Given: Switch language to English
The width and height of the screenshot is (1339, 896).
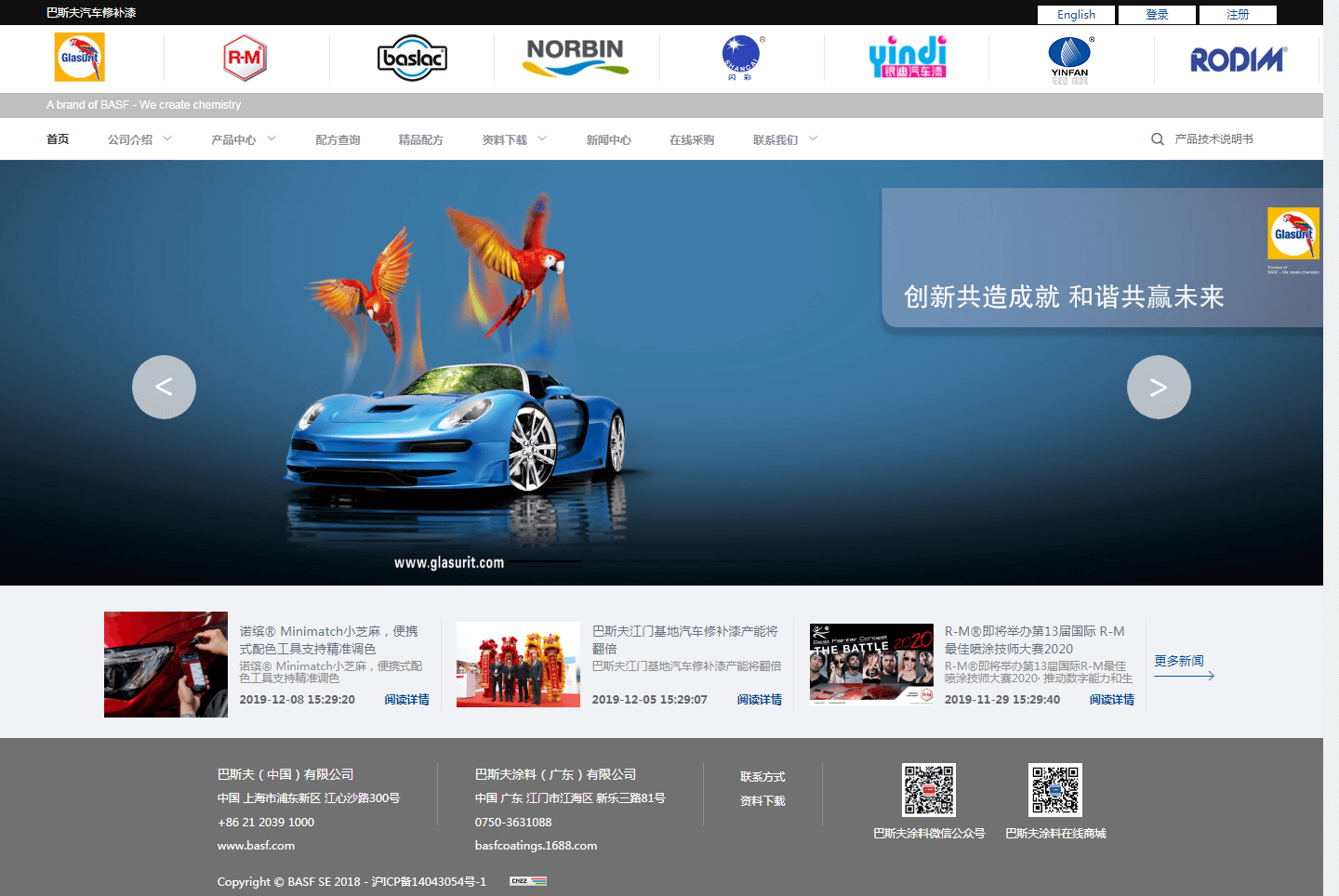Looking at the screenshot, I should click(1076, 15).
